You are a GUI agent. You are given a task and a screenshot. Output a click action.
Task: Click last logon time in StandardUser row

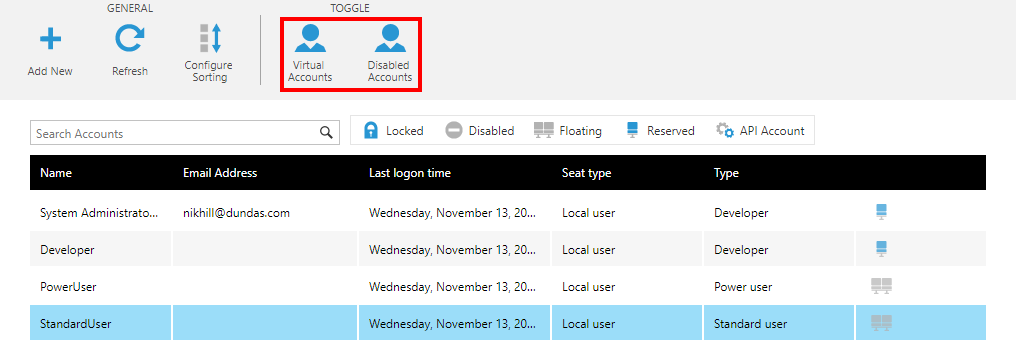[454, 323]
